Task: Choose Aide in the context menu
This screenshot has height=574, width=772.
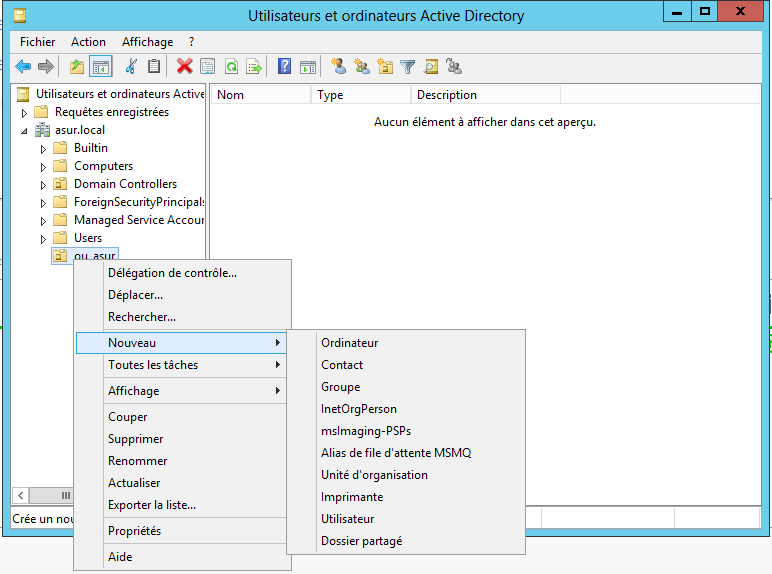Action: (x=181, y=557)
